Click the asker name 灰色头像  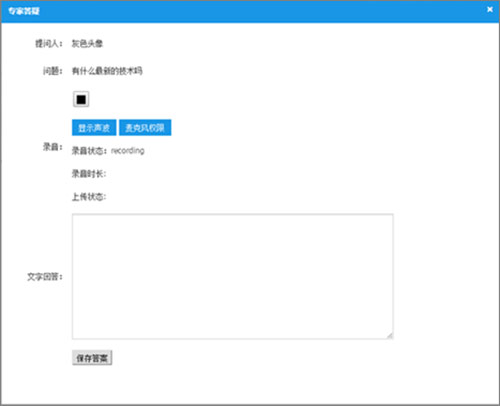click(x=87, y=44)
